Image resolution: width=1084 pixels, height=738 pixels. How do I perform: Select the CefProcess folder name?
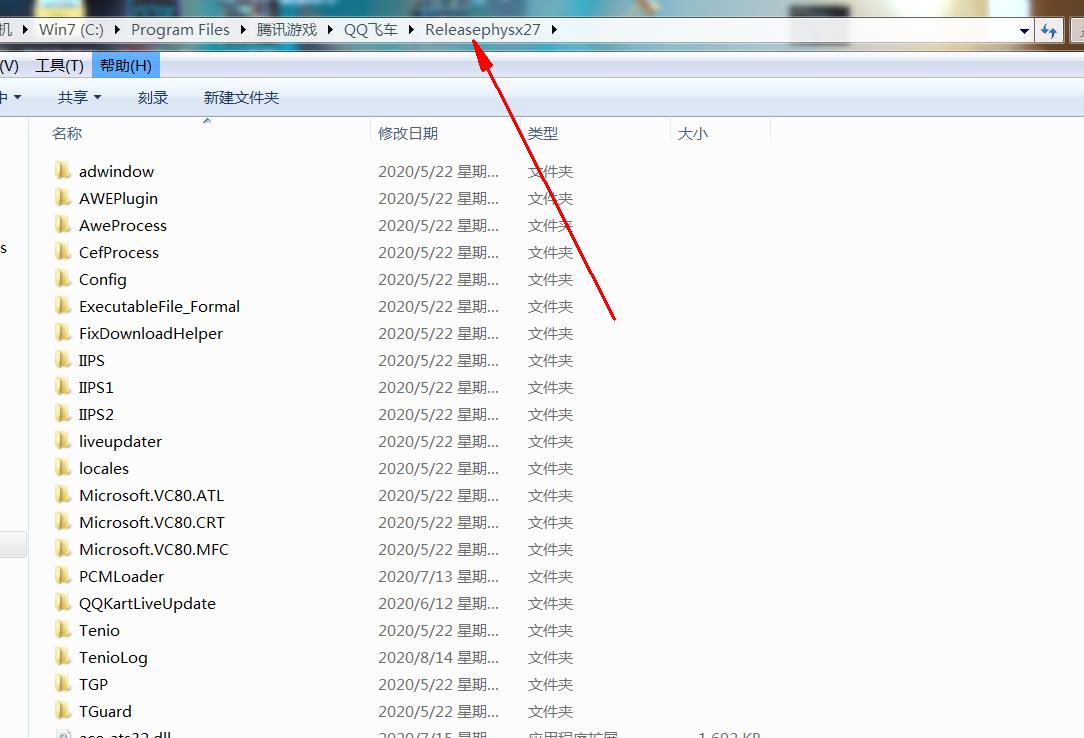[x=119, y=252]
